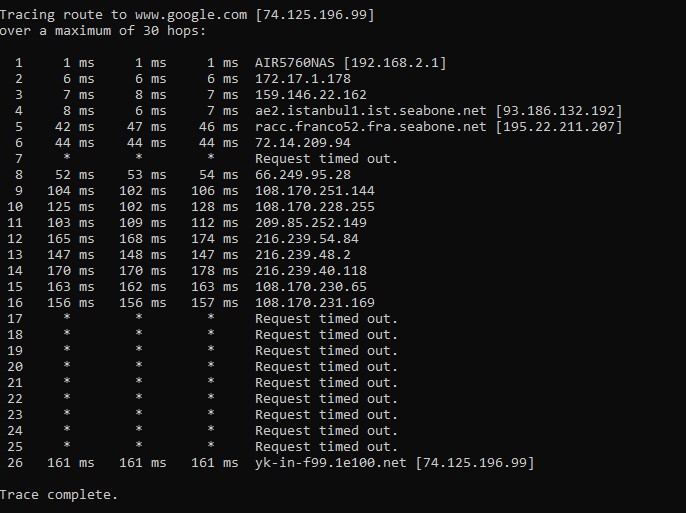Click IP address 159.146.22.162
The image size is (686, 513).
(311, 95)
